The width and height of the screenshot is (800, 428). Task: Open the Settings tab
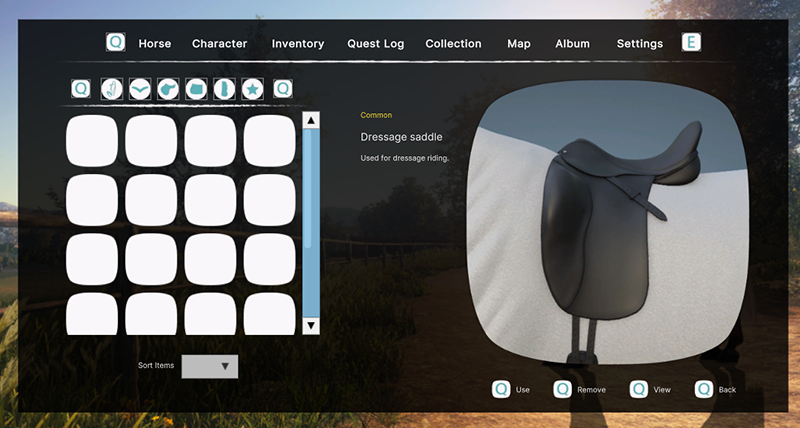click(640, 44)
